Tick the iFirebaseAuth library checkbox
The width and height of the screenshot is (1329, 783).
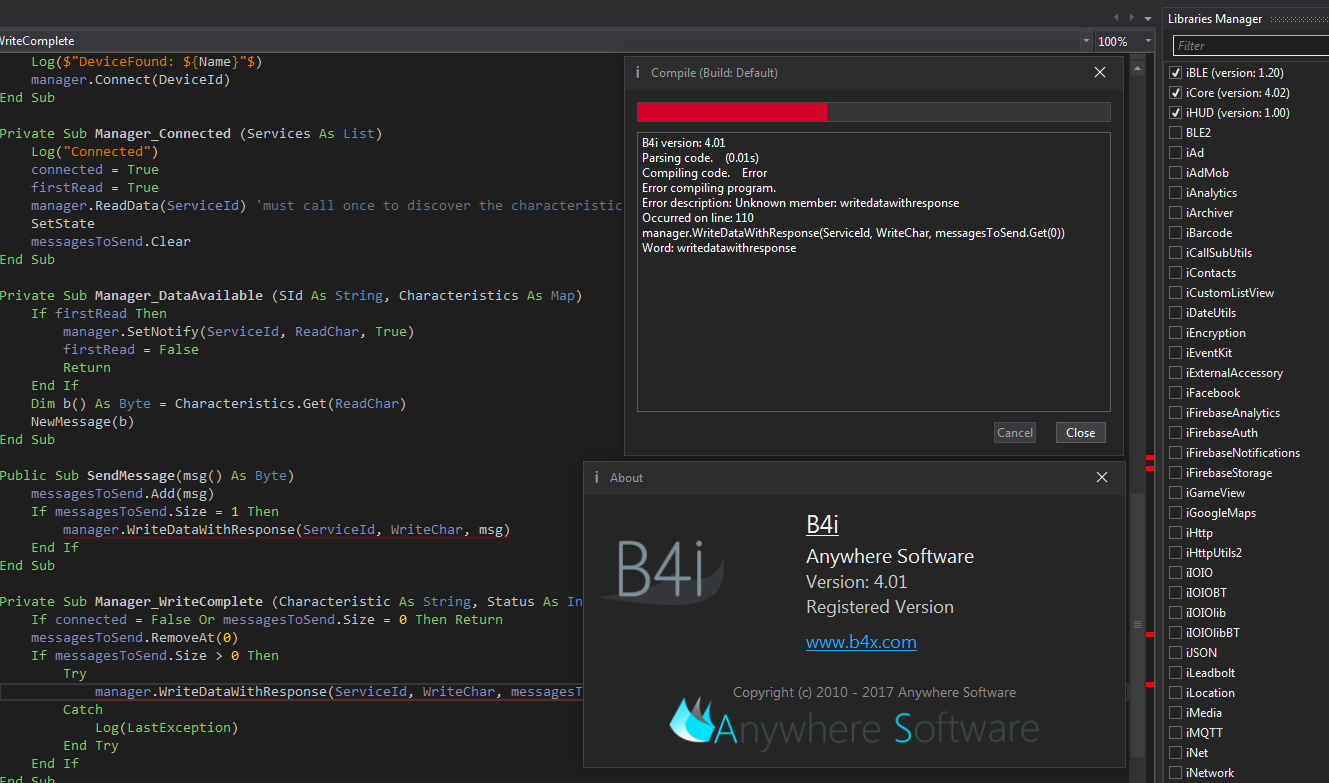(x=1177, y=433)
